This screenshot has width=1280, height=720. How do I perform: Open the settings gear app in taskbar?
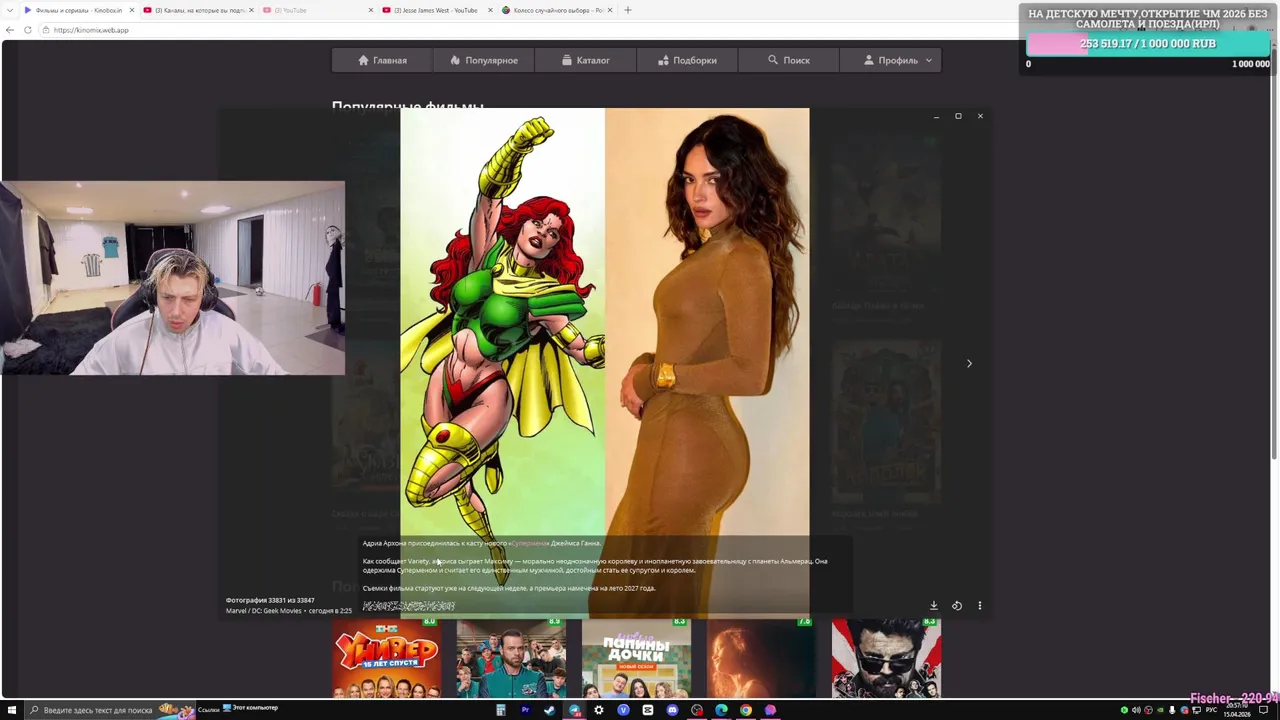pos(598,710)
